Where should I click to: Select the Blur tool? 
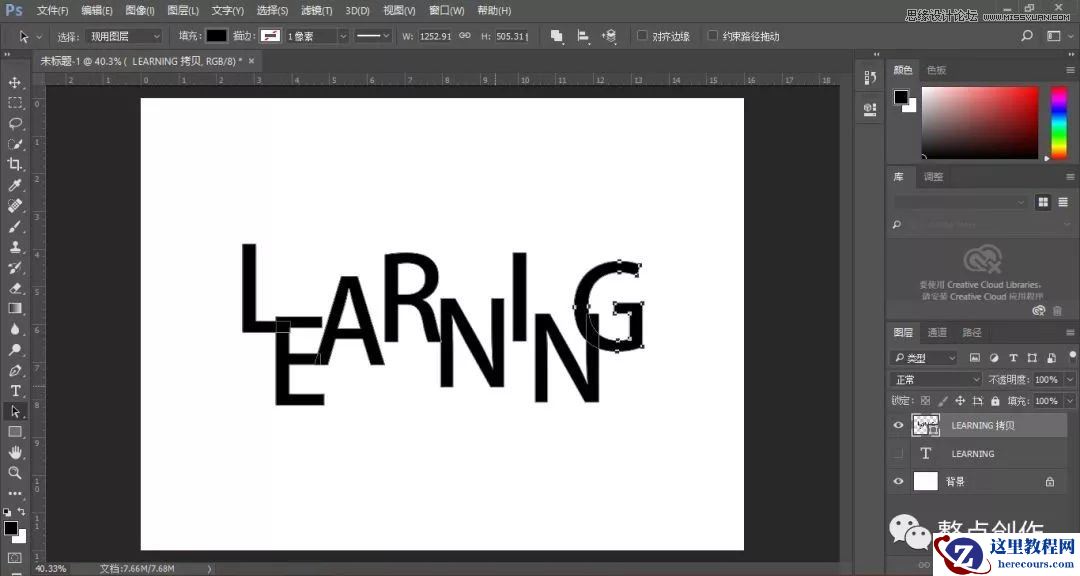(14, 329)
